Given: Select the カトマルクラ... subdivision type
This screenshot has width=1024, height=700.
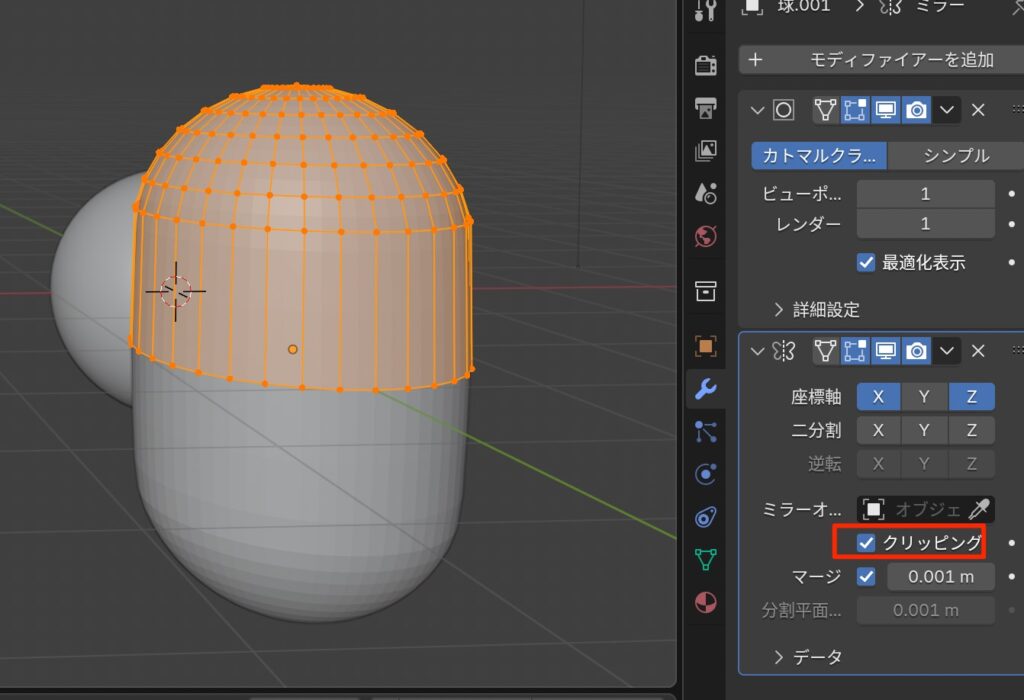Looking at the screenshot, I should point(819,156).
